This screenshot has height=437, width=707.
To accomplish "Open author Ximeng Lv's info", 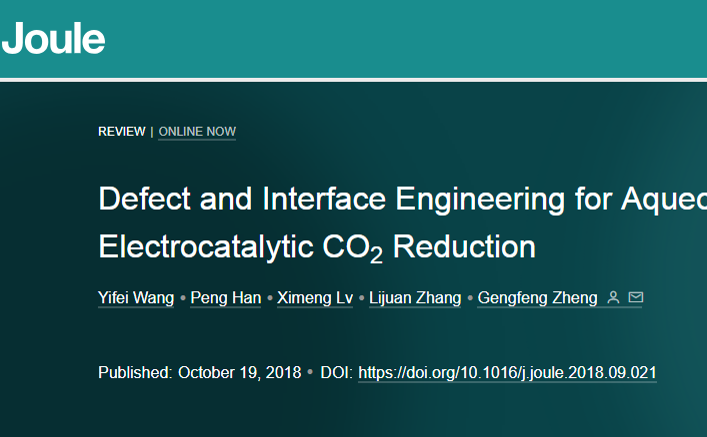I will 314,298.
